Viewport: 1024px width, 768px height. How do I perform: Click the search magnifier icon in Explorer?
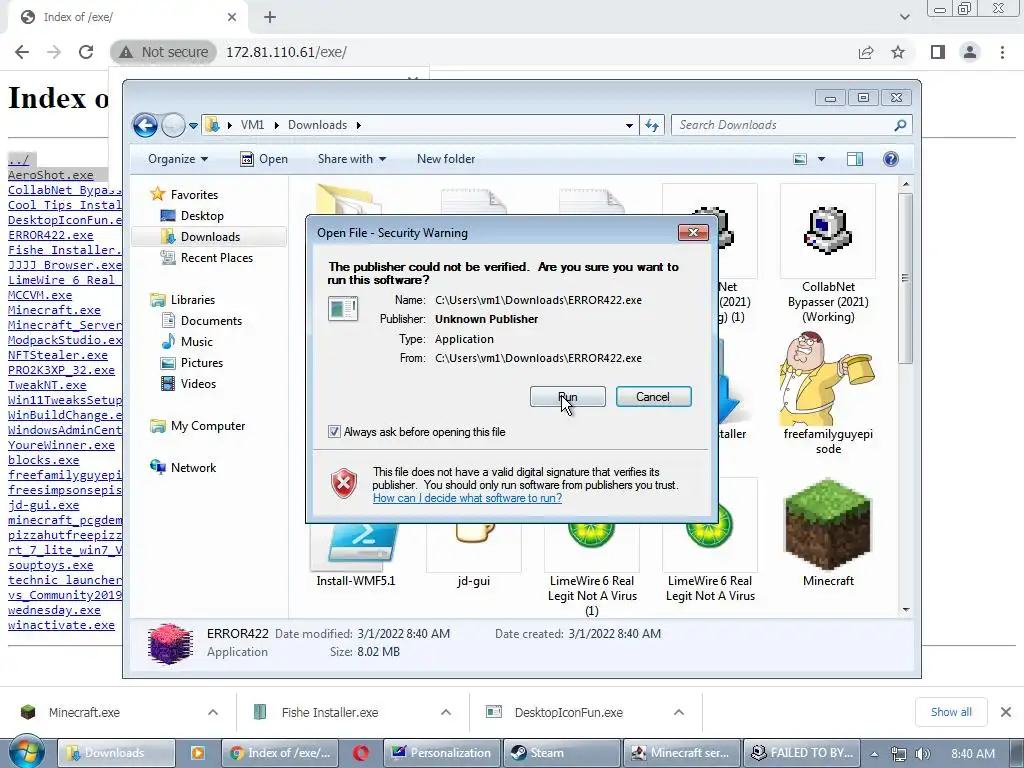(x=900, y=125)
